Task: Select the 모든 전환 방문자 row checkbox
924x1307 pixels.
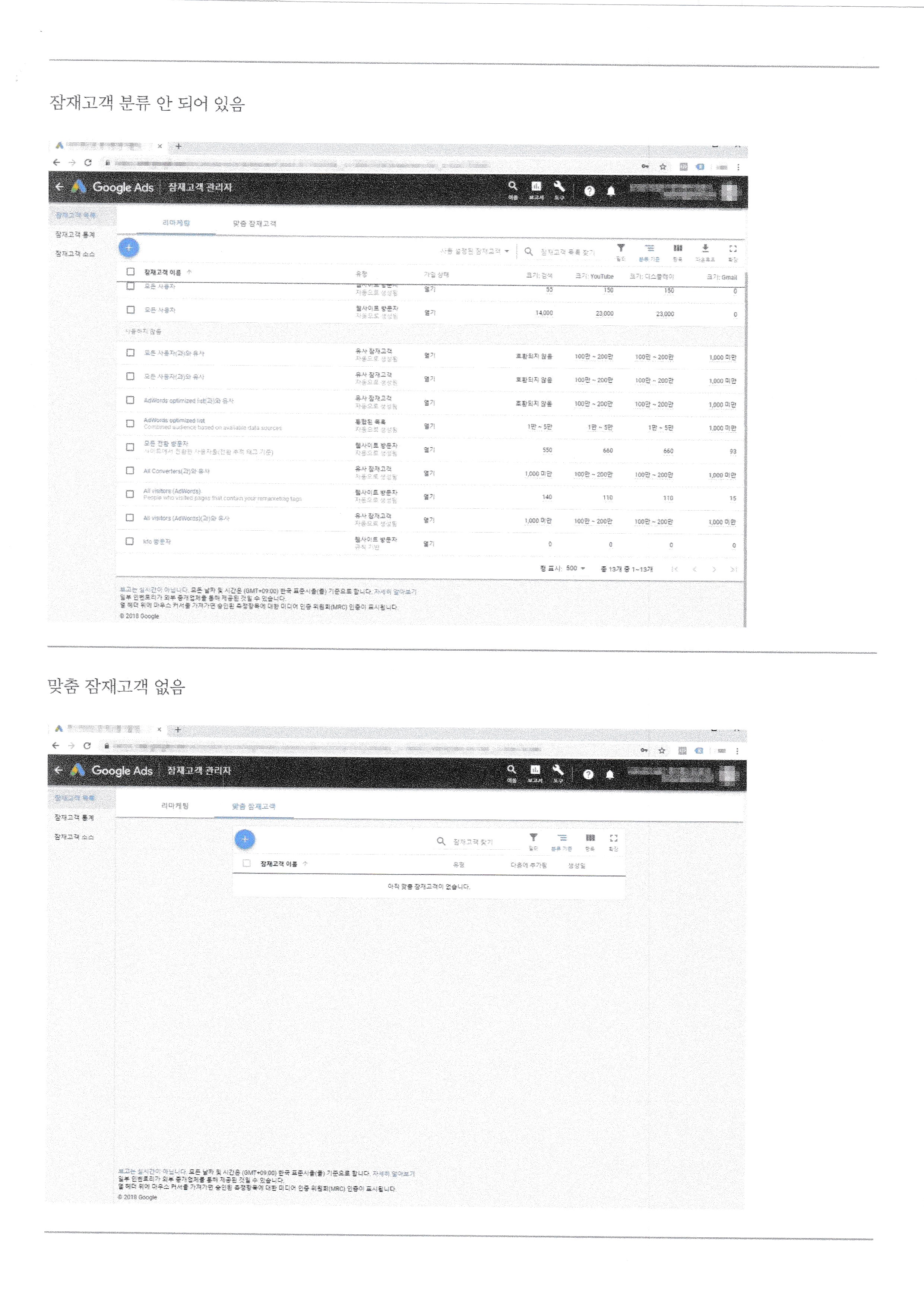Action: click(x=130, y=447)
